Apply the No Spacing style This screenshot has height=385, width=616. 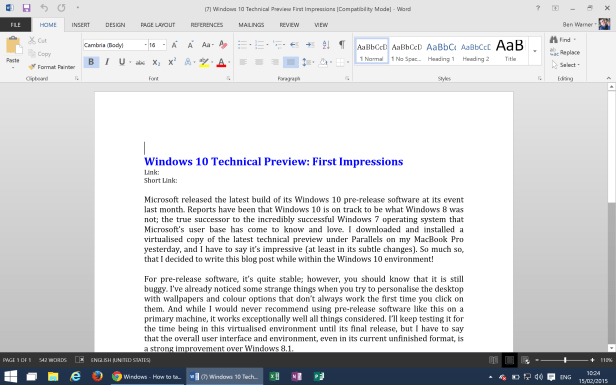(406, 51)
